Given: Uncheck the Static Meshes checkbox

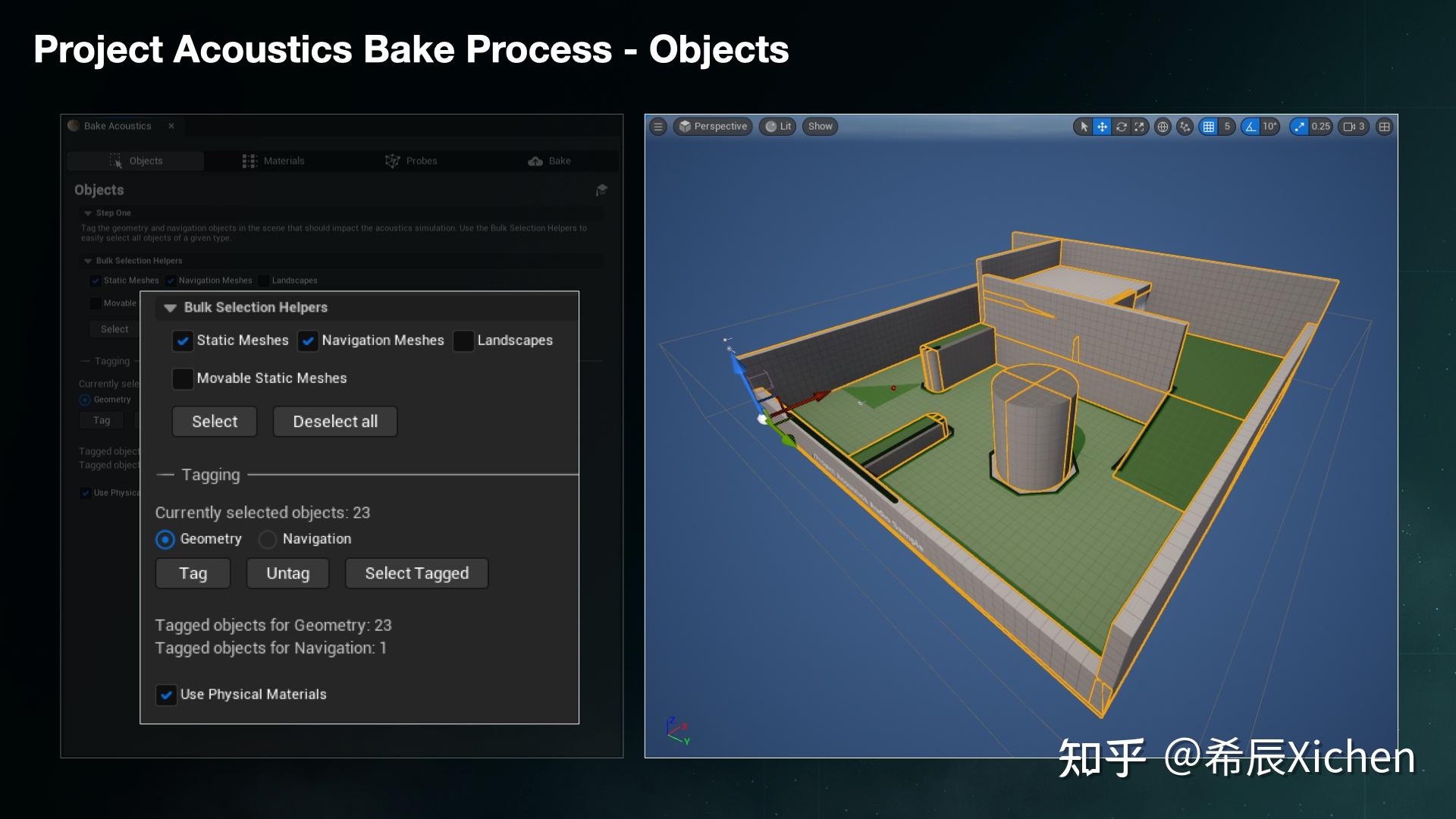Looking at the screenshot, I should click(183, 341).
